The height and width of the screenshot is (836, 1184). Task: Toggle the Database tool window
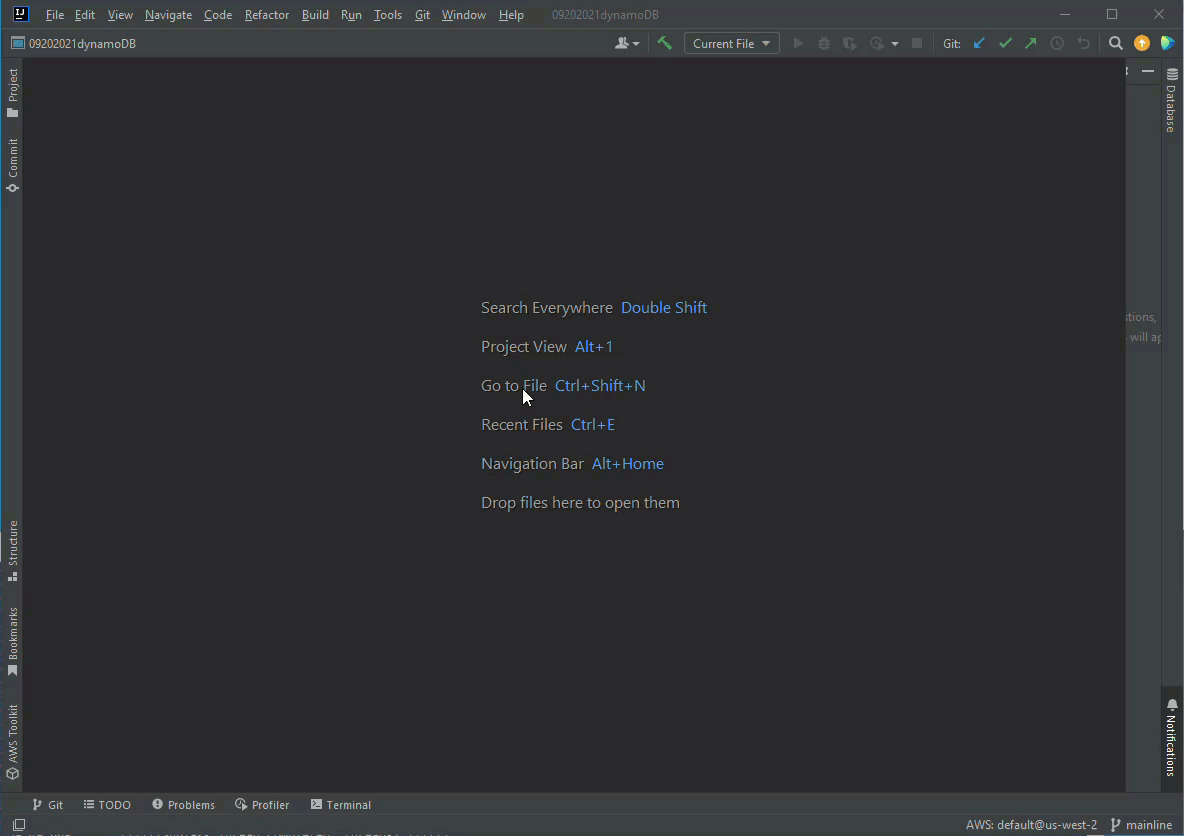click(x=1171, y=101)
